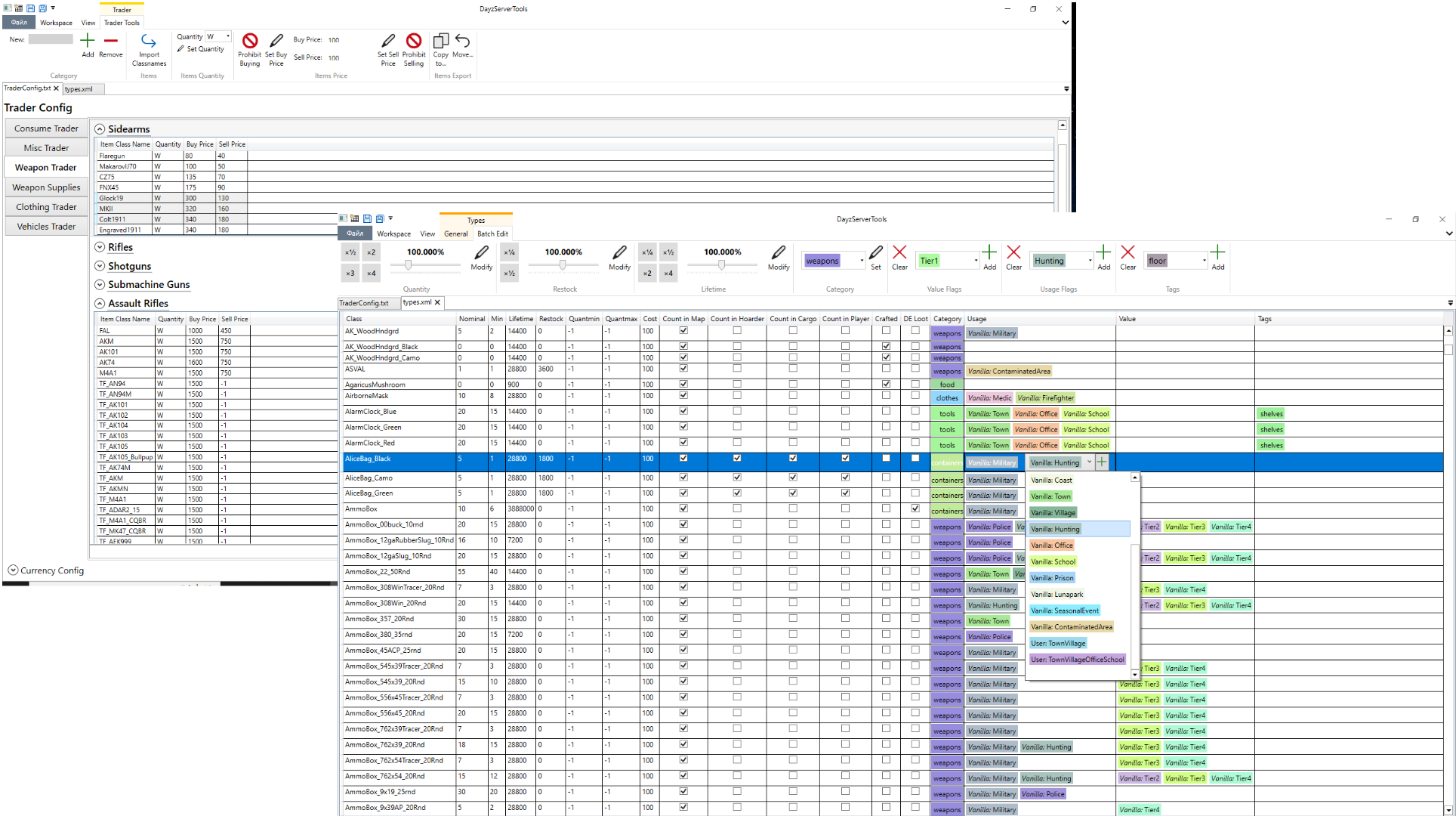This screenshot has width=1456, height=816.
Task: Click the Usage Flags Add plus icon
Action: point(1103,252)
